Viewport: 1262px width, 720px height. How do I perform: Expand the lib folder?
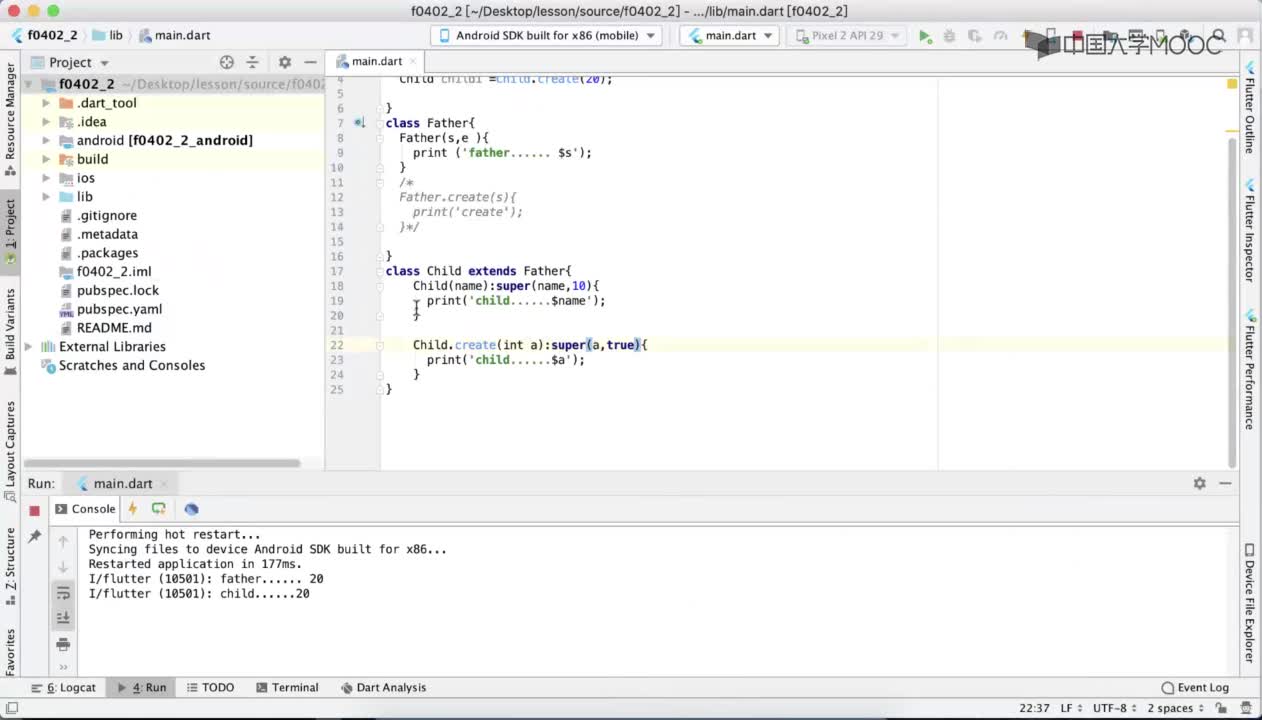click(x=46, y=197)
